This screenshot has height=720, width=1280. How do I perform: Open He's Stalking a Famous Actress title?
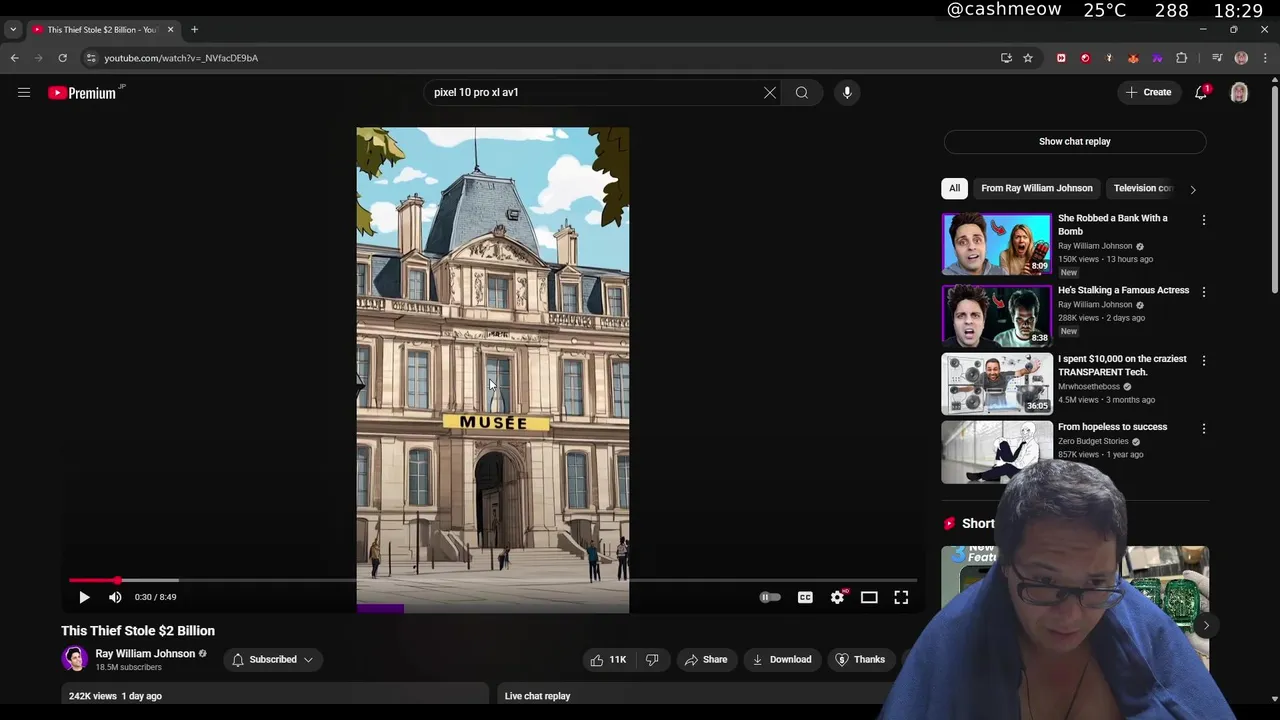(x=1123, y=290)
